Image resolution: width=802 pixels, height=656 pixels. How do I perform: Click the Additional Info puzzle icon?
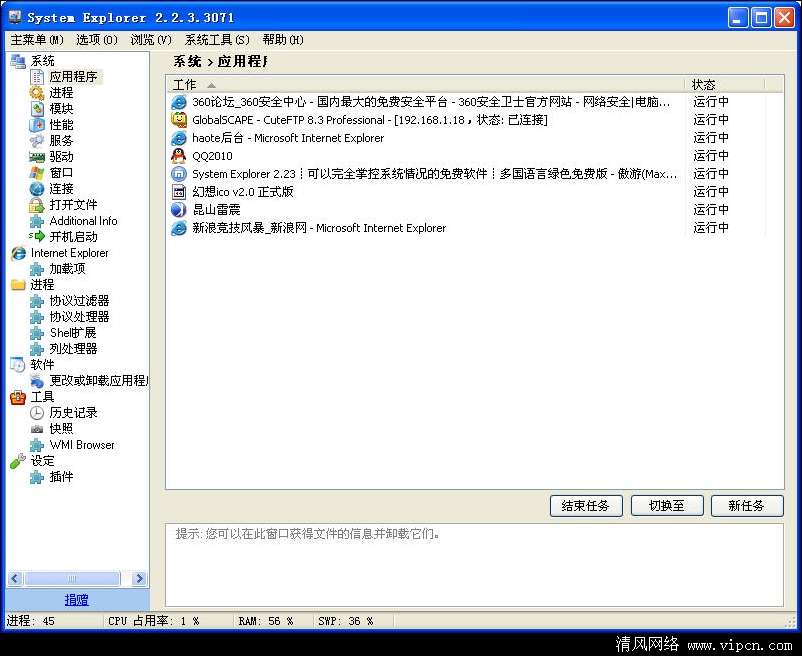[x=37, y=221]
